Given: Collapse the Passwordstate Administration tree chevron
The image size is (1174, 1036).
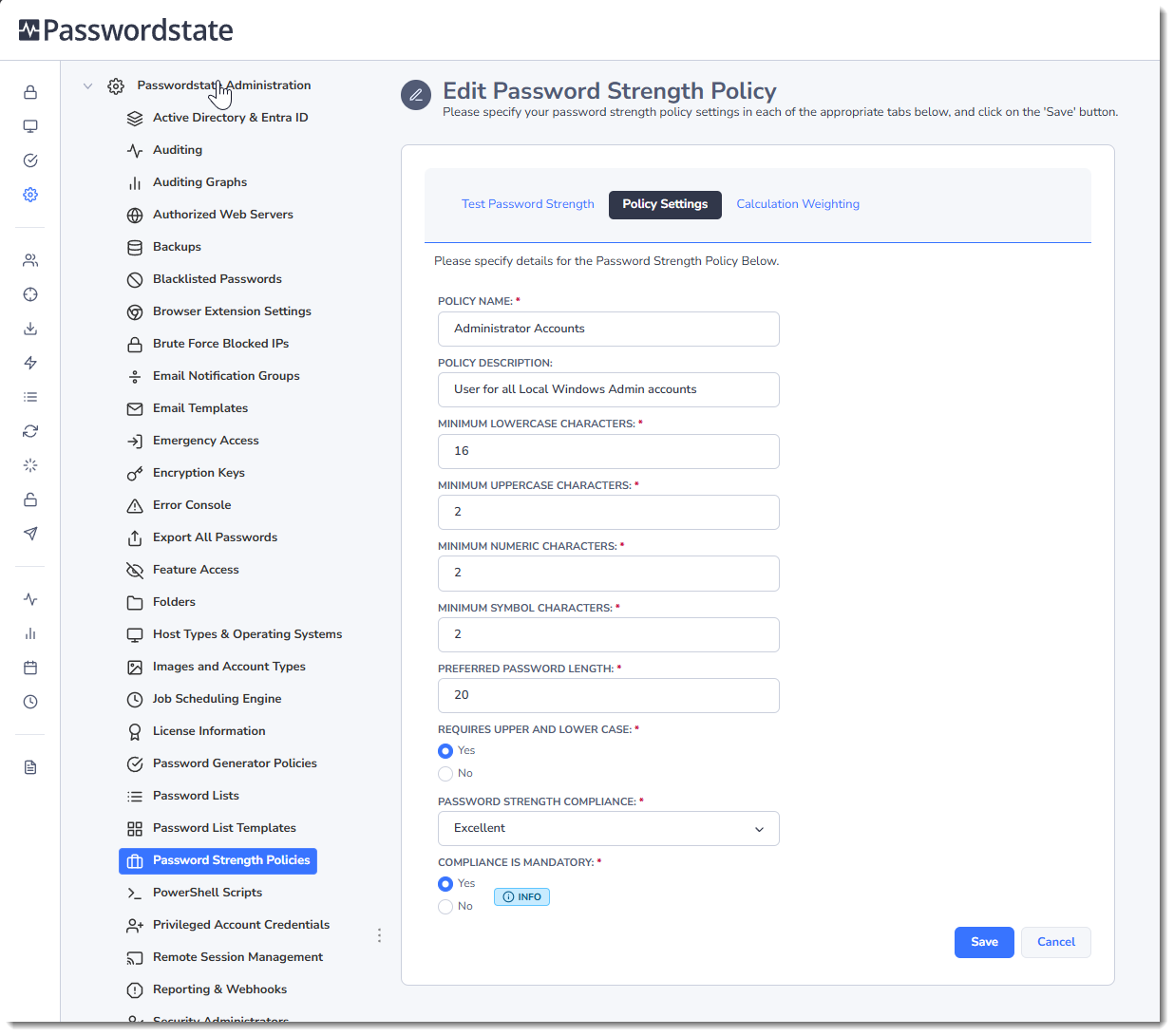Looking at the screenshot, I should (87, 86).
